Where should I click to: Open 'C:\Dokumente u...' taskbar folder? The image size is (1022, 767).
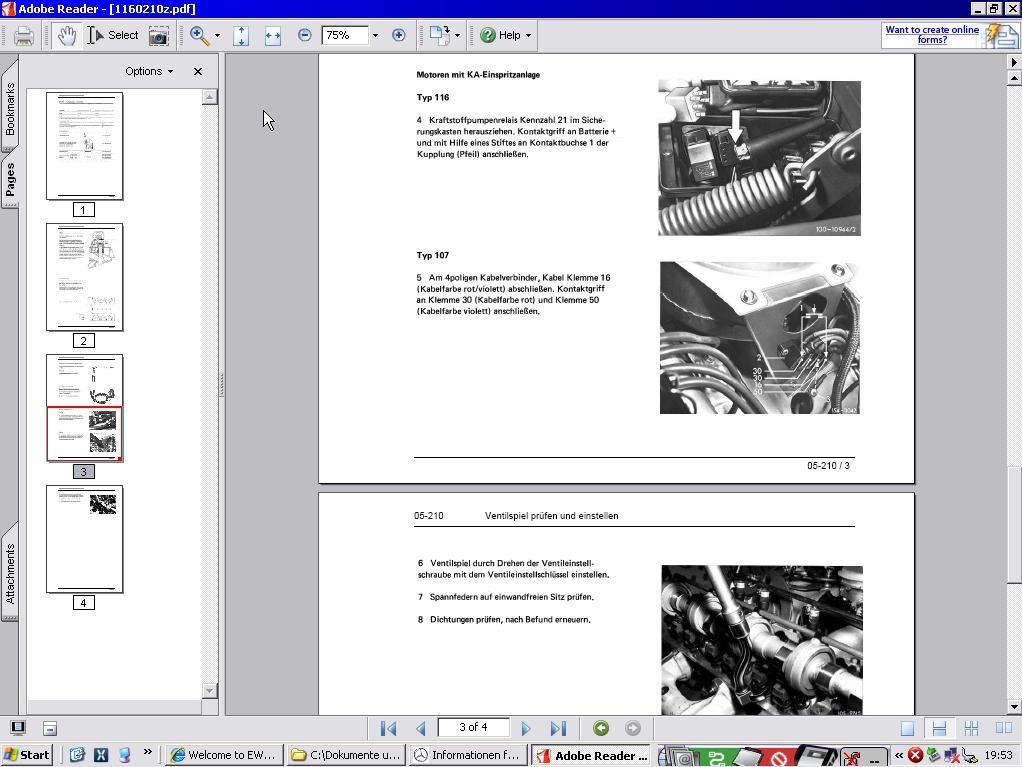(x=345, y=755)
